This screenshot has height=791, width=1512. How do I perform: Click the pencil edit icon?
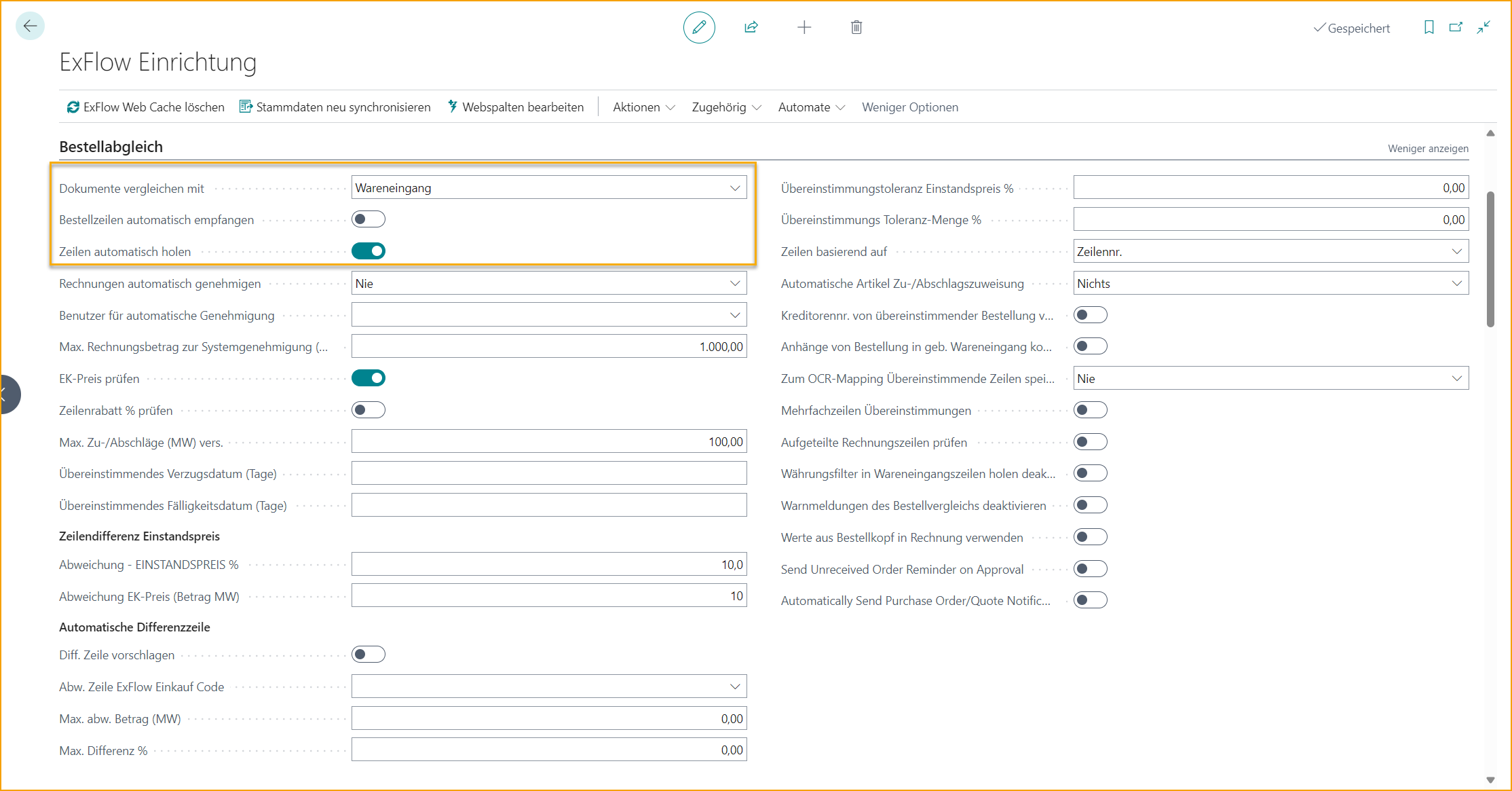click(x=699, y=27)
